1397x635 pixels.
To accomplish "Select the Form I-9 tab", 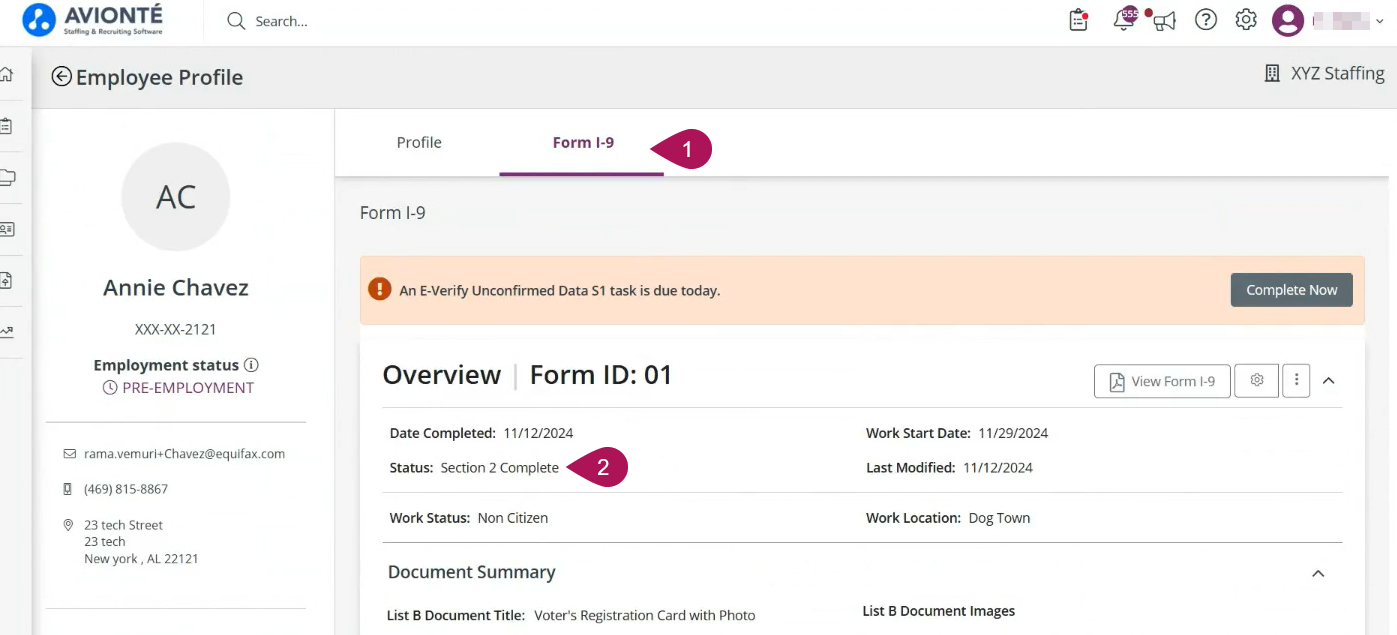I will (x=583, y=142).
